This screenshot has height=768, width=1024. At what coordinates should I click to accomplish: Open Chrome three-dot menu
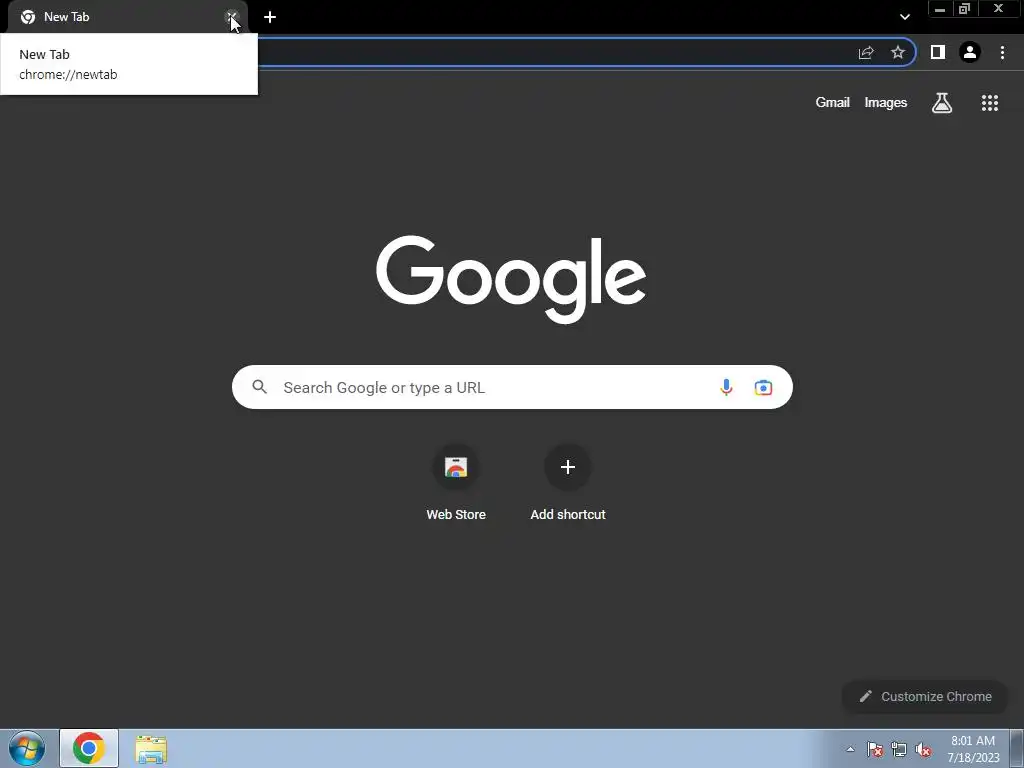pyautogui.click(x=1002, y=52)
